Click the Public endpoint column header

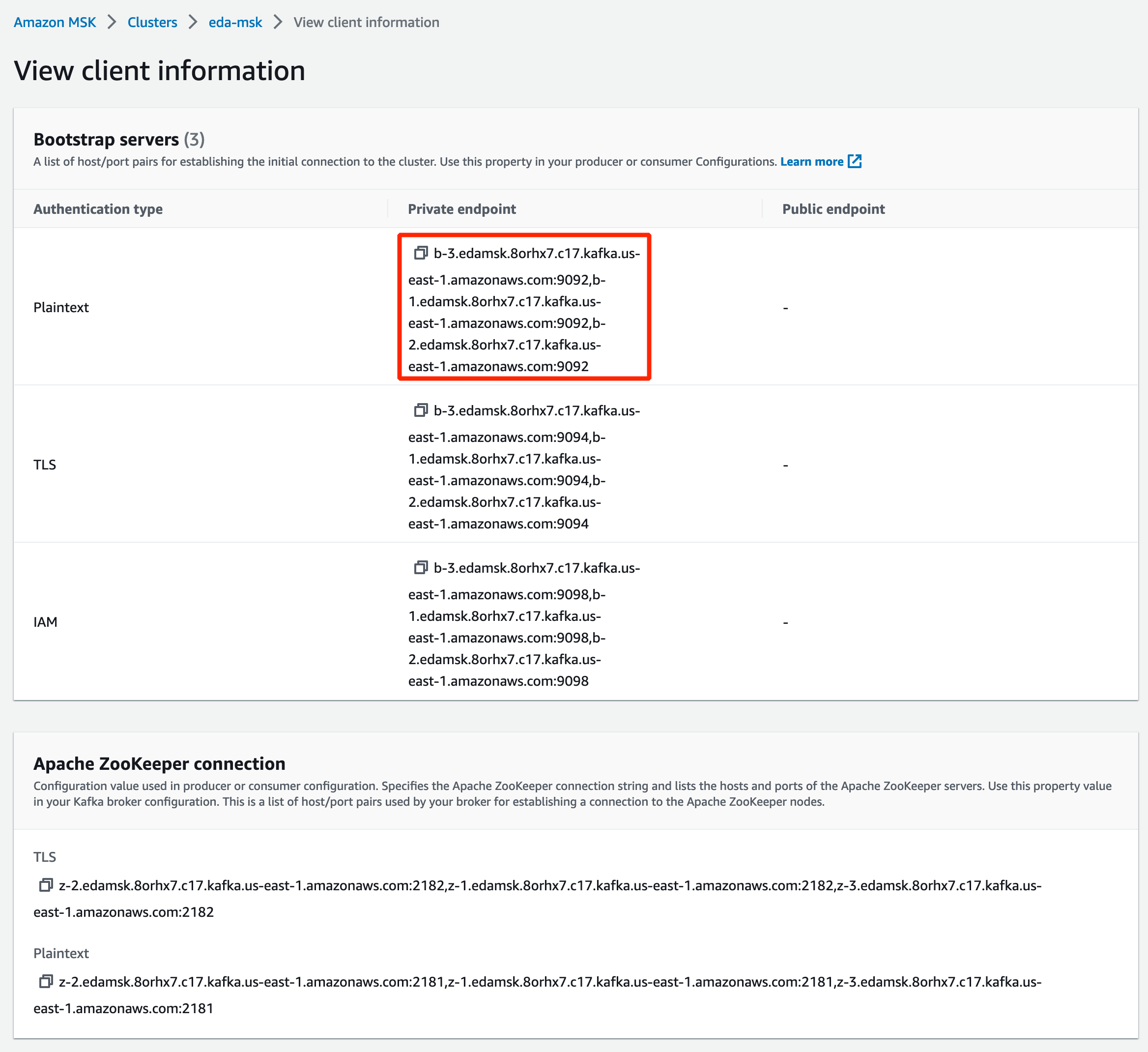(833, 209)
